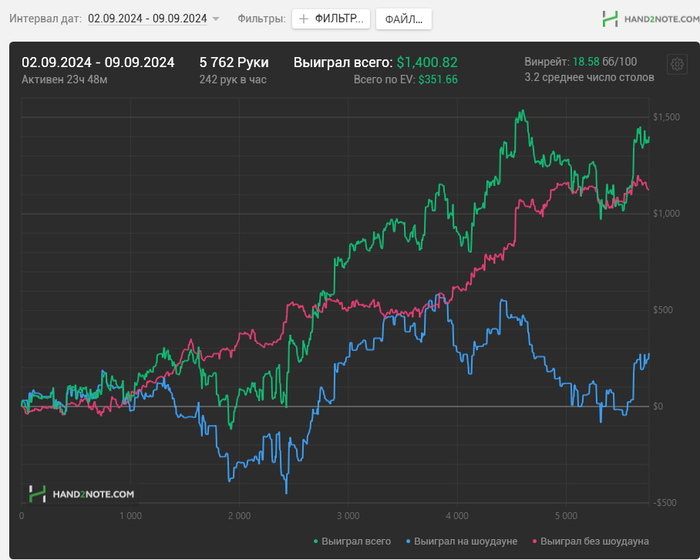The height and width of the screenshot is (560, 700).
Task: Toggle the blue 'Выиграл на шоудауне' legend series
Action: [463, 541]
